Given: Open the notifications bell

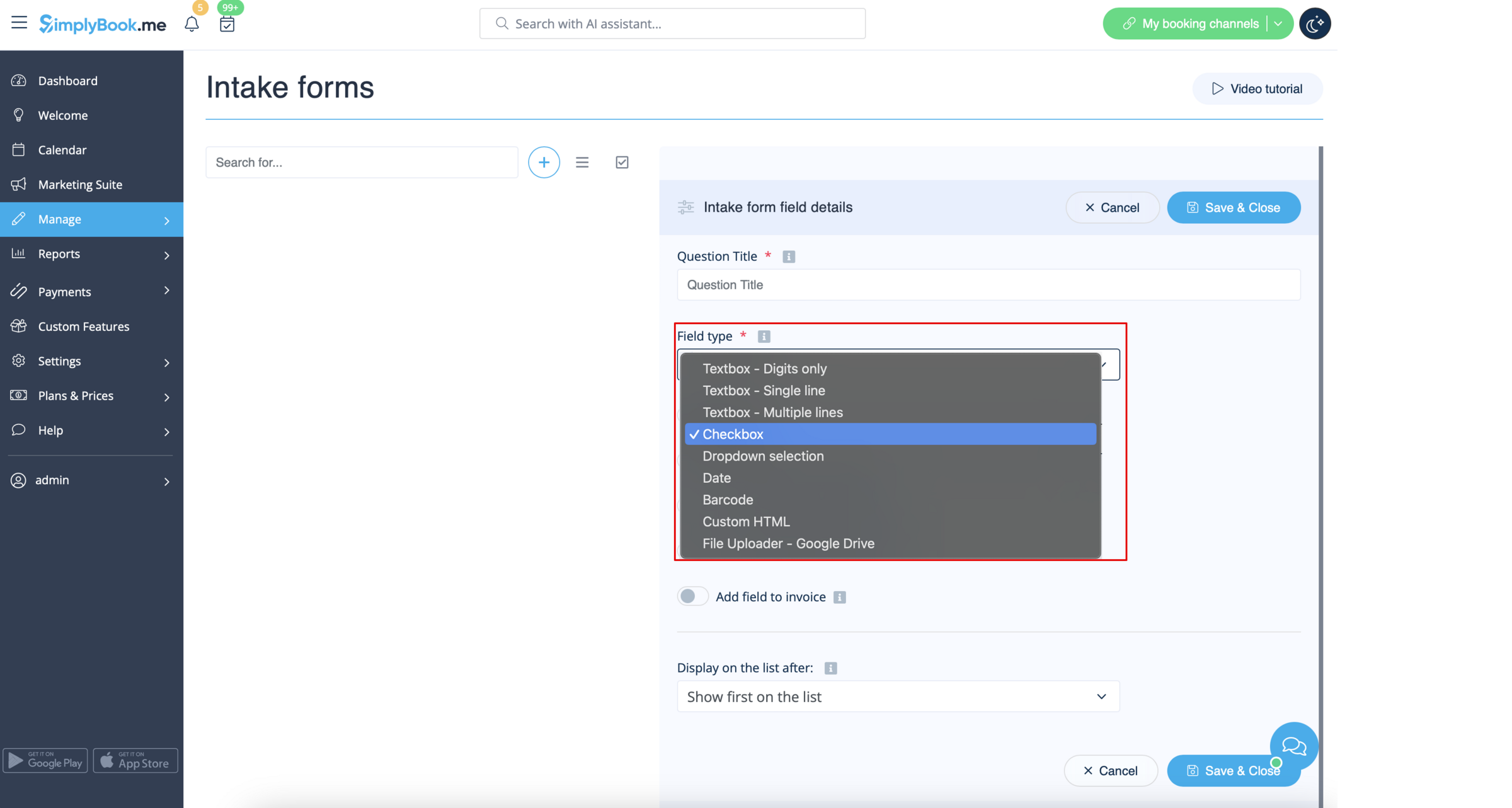Looking at the screenshot, I should click(192, 23).
